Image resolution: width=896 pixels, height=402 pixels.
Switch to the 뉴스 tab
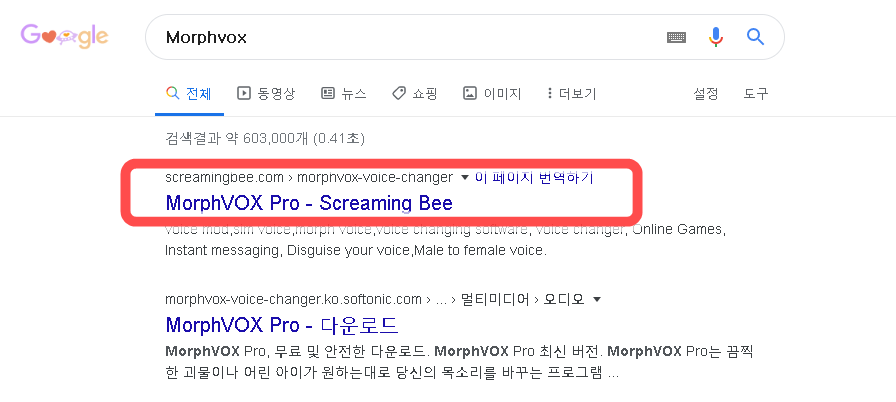click(343, 94)
